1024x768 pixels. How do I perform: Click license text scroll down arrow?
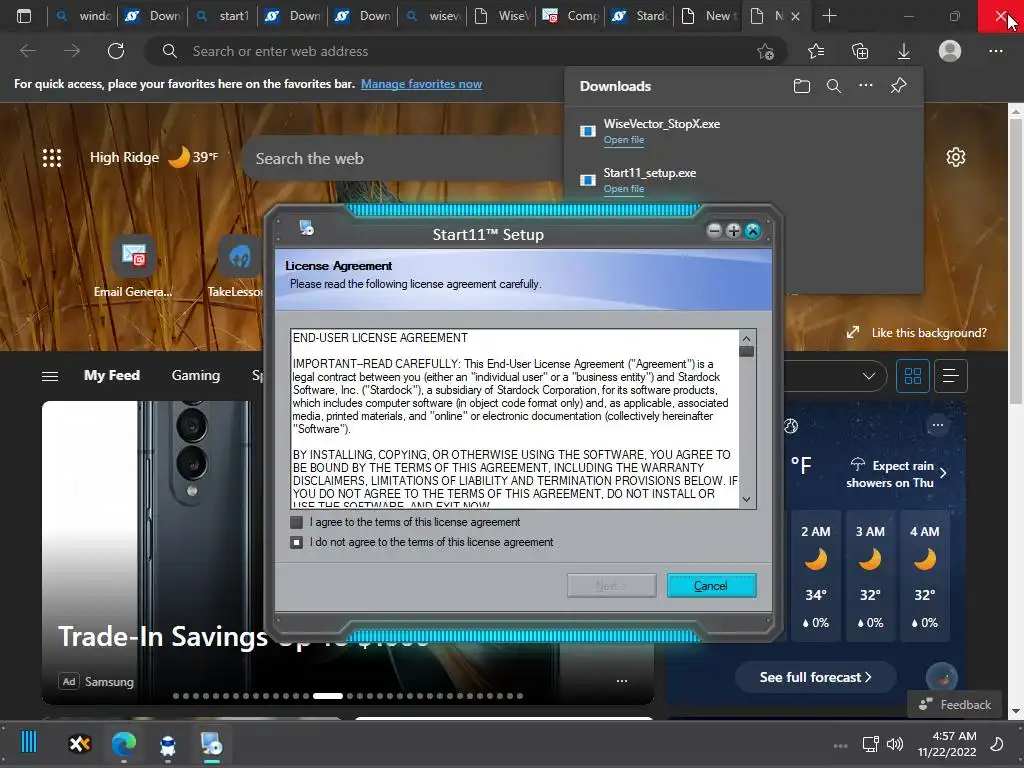(x=746, y=500)
